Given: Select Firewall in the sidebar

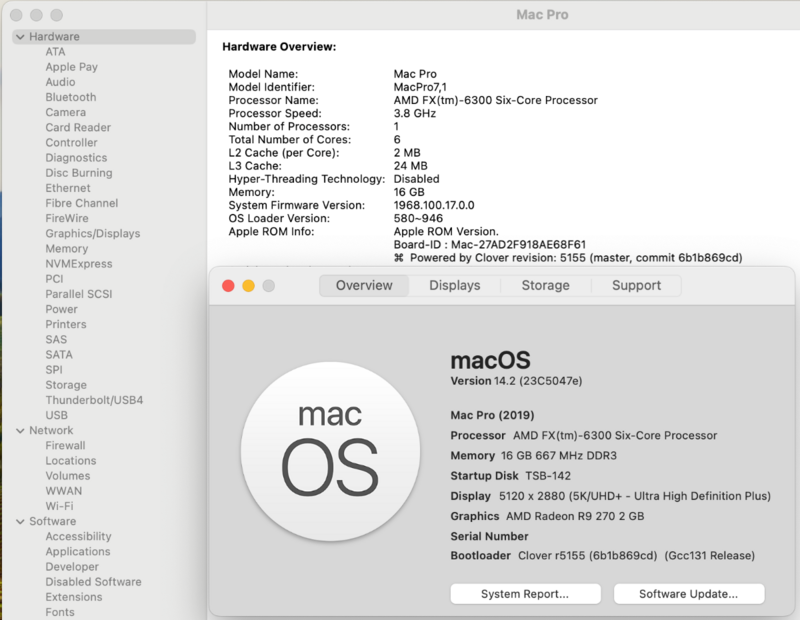Looking at the screenshot, I should click(65, 445).
